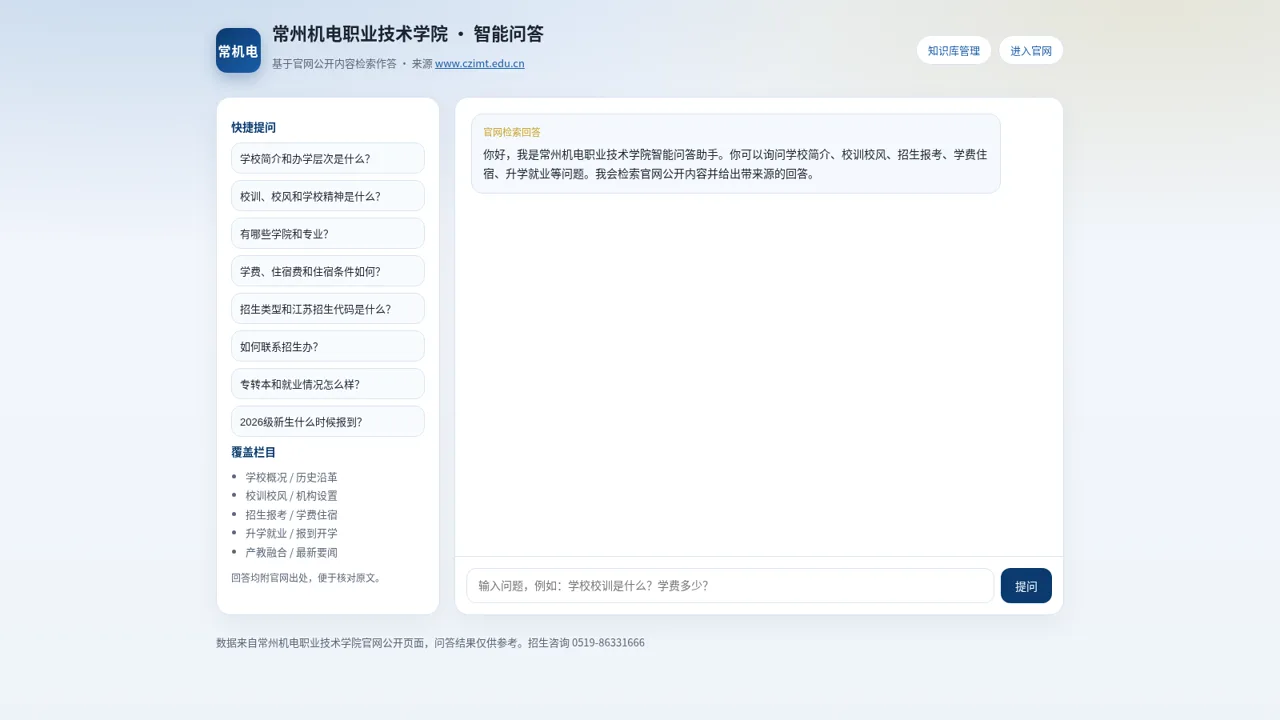Open the www.czimt.edu.cn source link
The width and height of the screenshot is (1280, 720).
click(x=480, y=64)
